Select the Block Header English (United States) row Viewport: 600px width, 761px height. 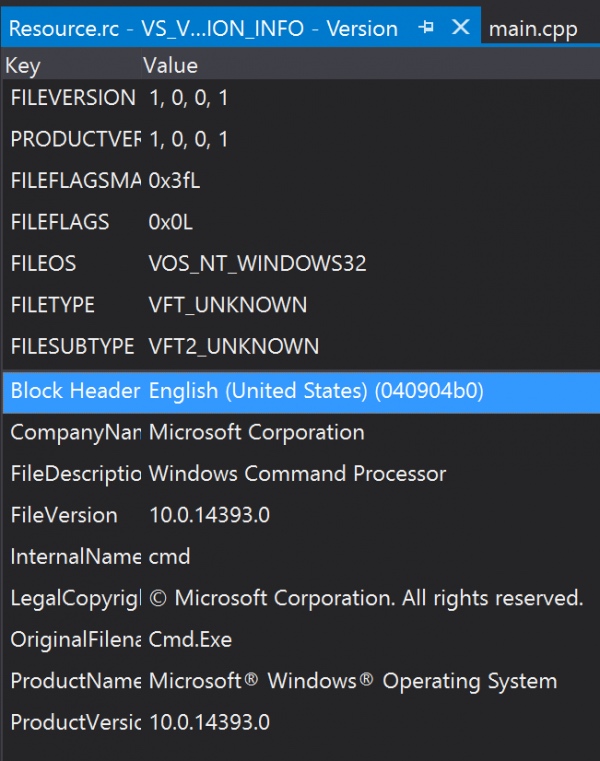301,392
